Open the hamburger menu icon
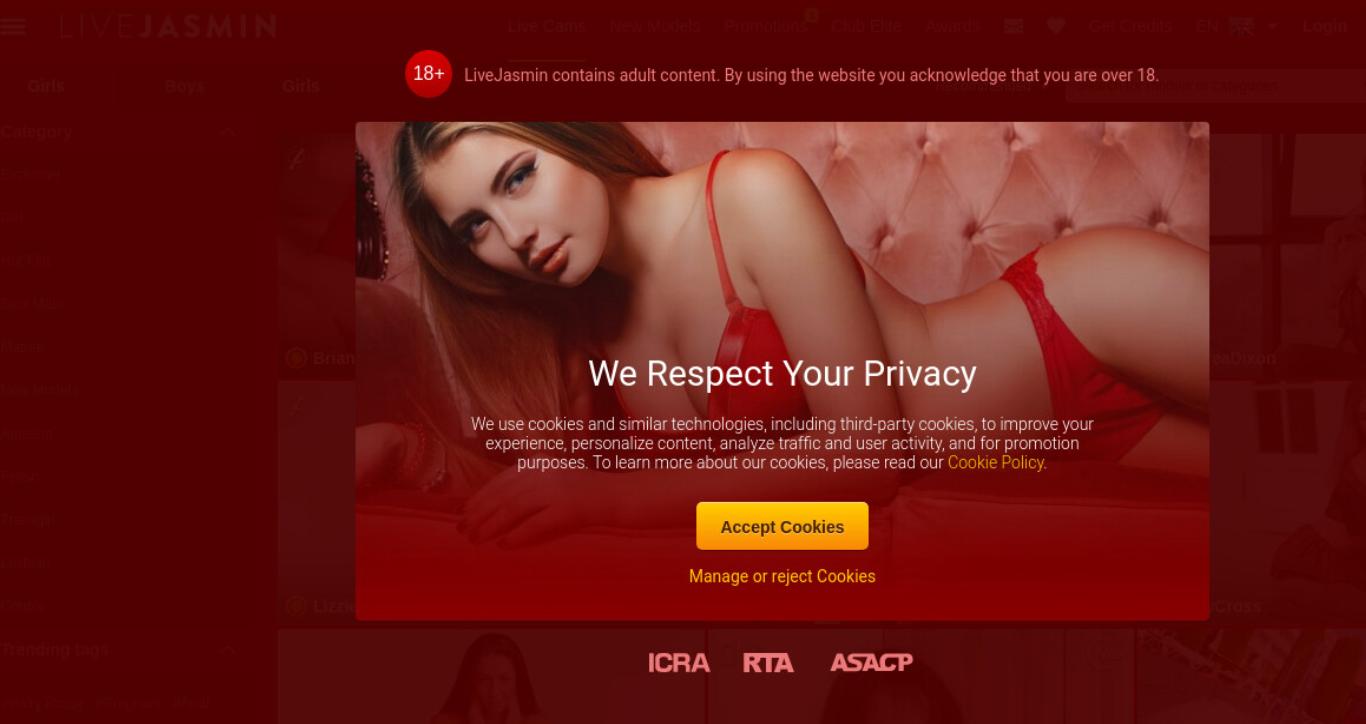The height and width of the screenshot is (724, 1366). [x=13, y=27]
